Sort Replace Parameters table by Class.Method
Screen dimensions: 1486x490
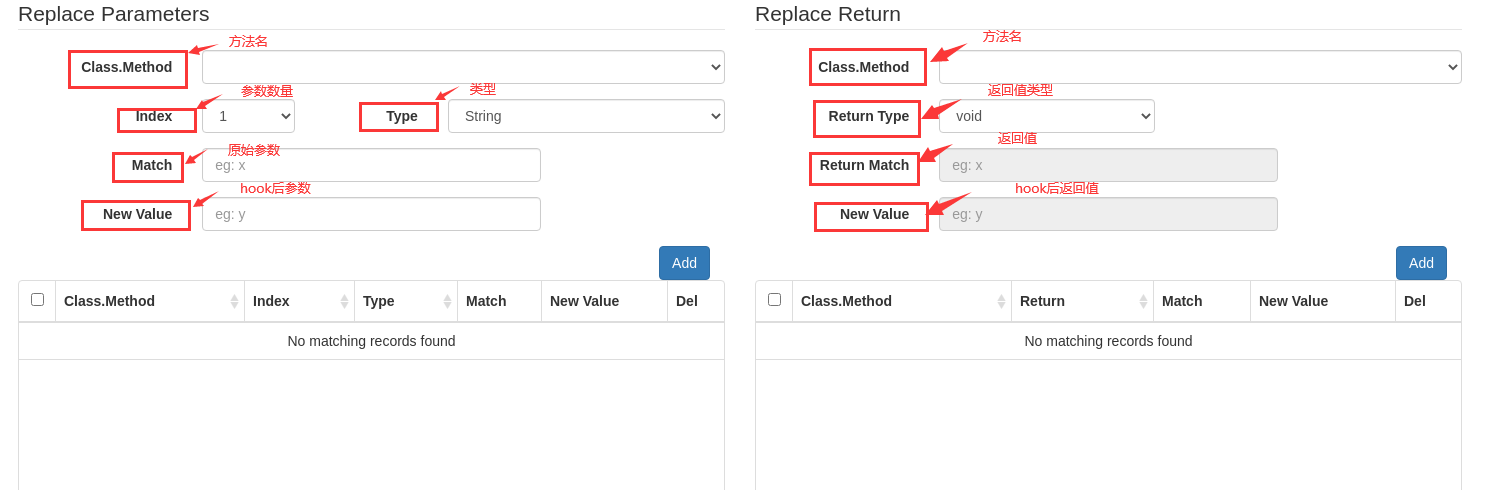150,301
